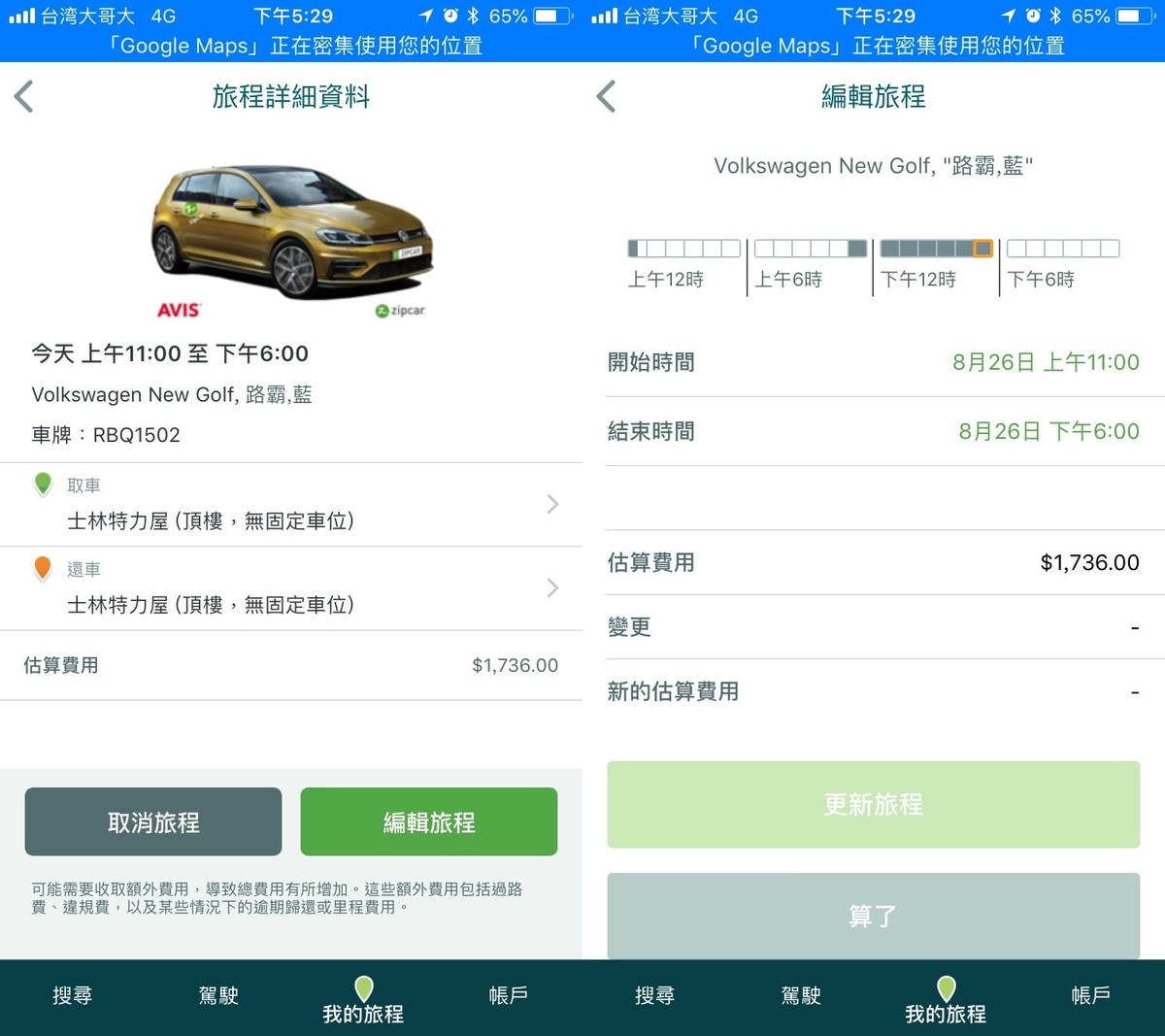Switch to 帳戶 tab on right screen
1165x1036 pixels.
pos(1091,996)
